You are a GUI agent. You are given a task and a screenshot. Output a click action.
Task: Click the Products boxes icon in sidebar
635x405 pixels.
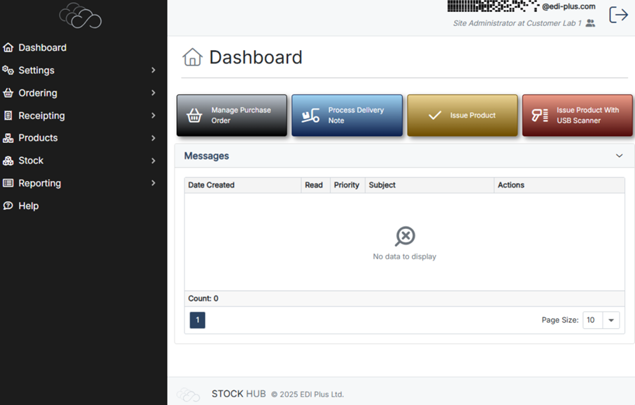point(9,138)
